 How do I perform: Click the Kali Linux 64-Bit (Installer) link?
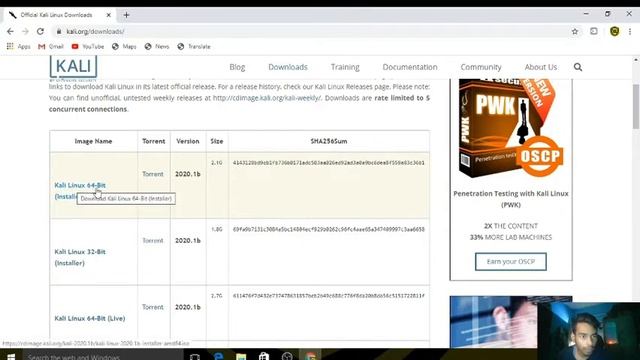[x=80, y=185]
